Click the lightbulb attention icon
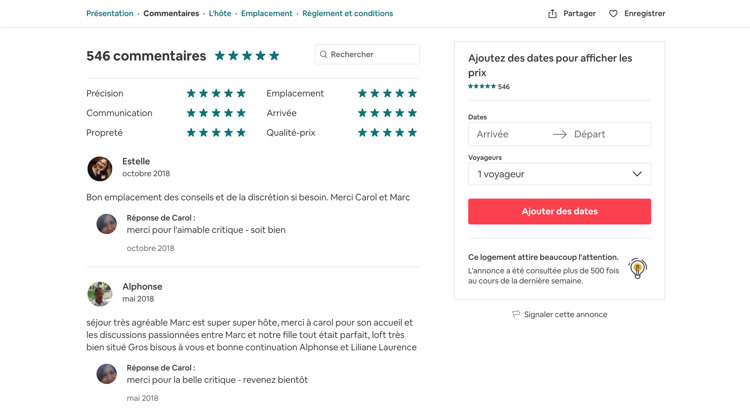The width and height of the screenshot is (750, 415). click(x=637, y=268)
